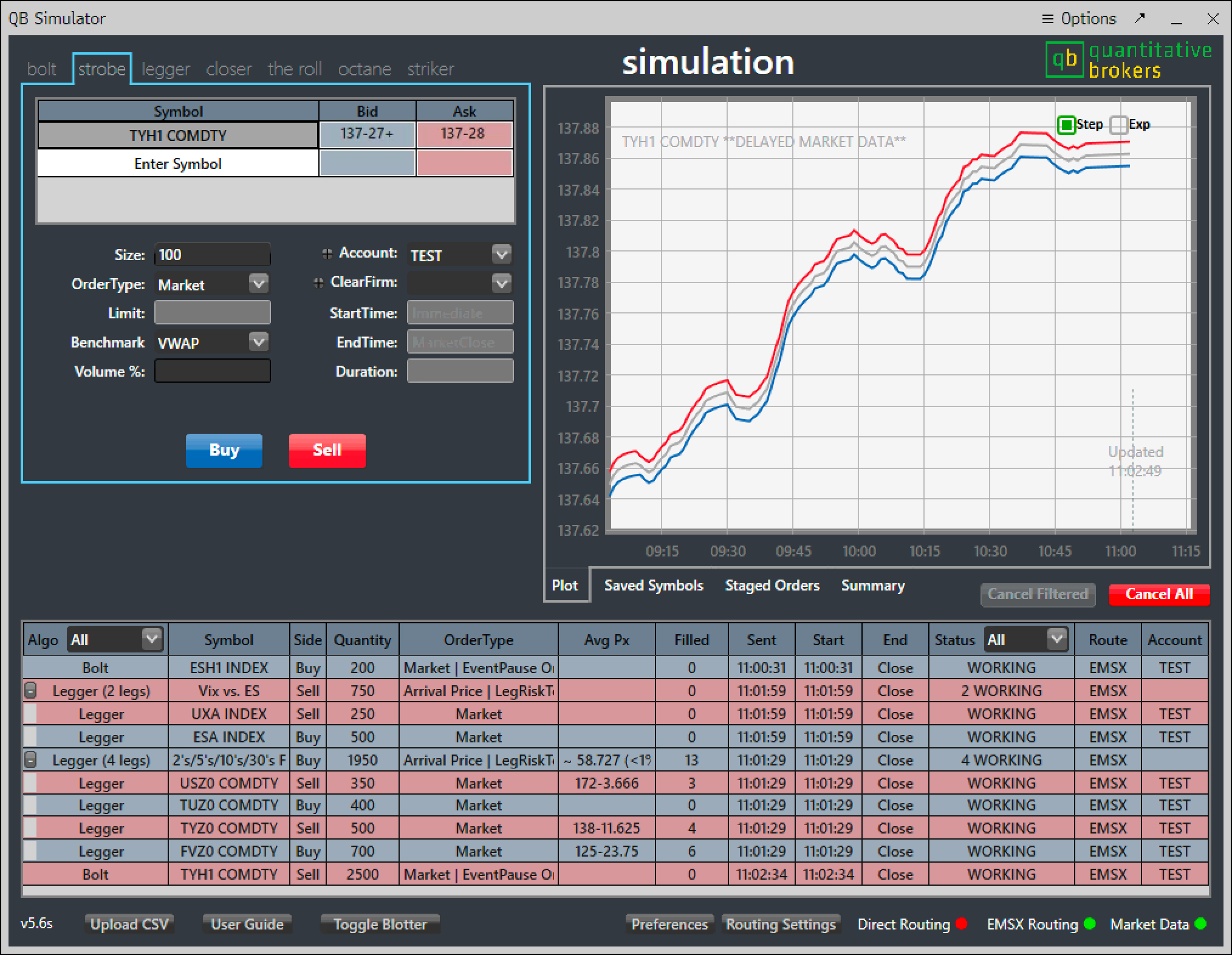This screenshot has width=1232, height=955.
Task: Click the Symbol column header in blotter
Action: [x=228, y=640]
